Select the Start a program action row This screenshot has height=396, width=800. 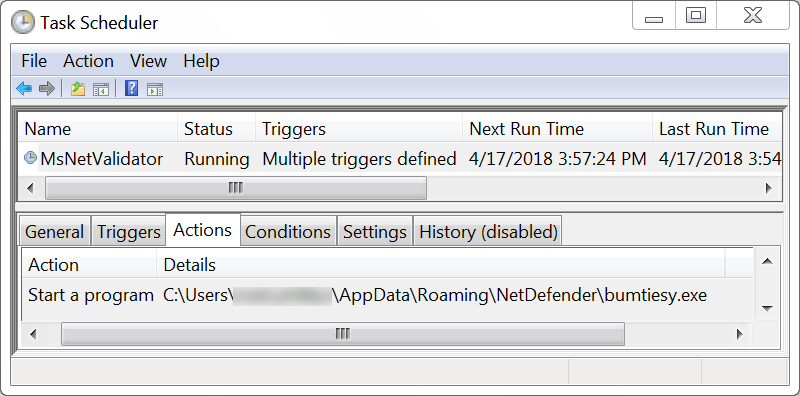click(387, 295)
